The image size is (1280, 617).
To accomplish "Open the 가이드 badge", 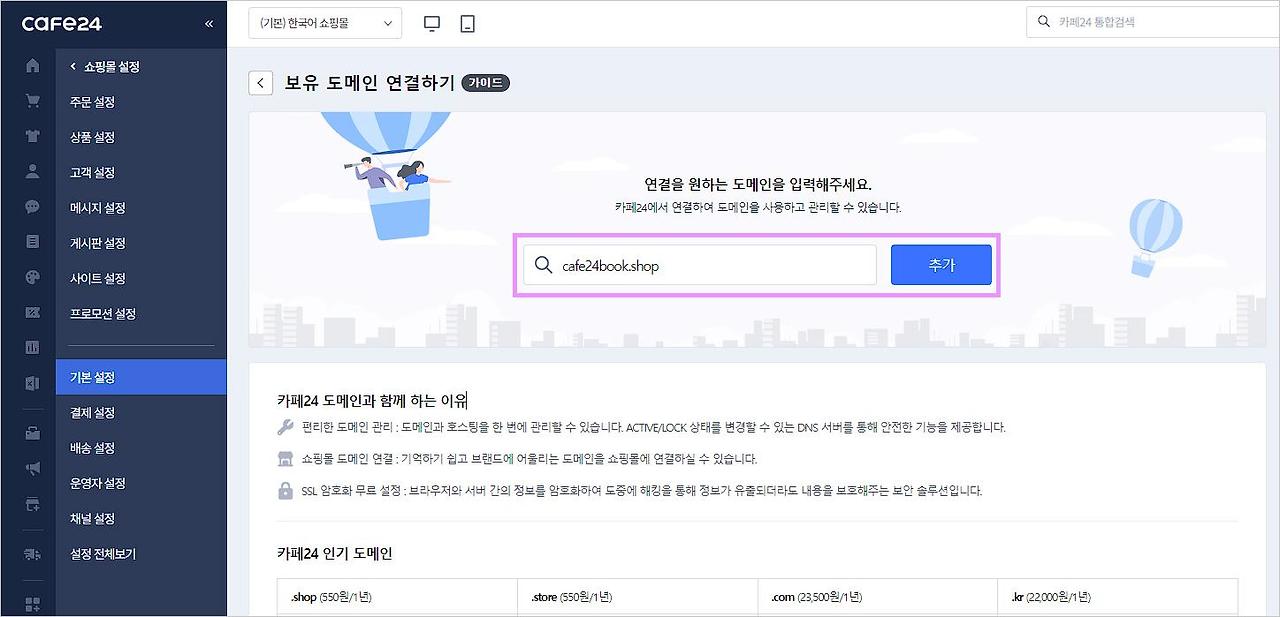I will tap(485, 83).
